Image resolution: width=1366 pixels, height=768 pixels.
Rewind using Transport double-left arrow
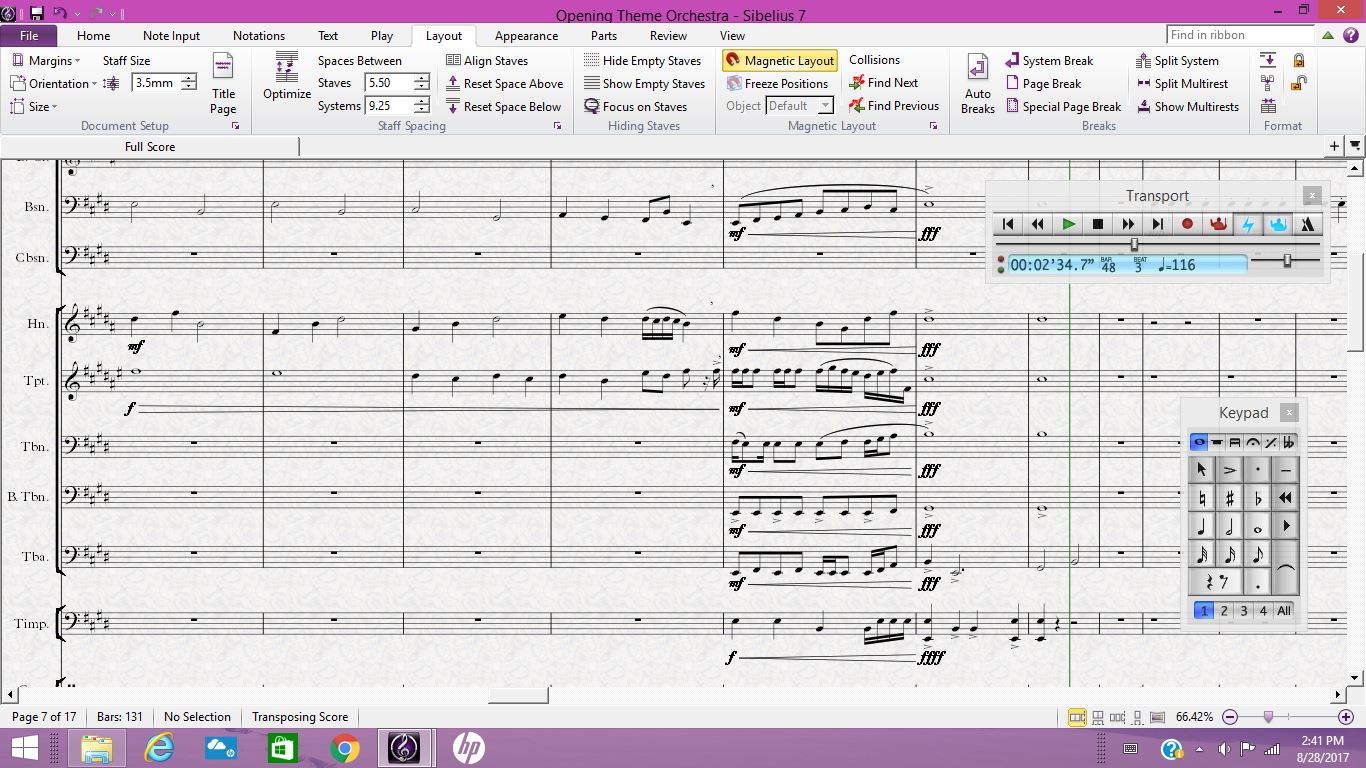[1038, 224]
